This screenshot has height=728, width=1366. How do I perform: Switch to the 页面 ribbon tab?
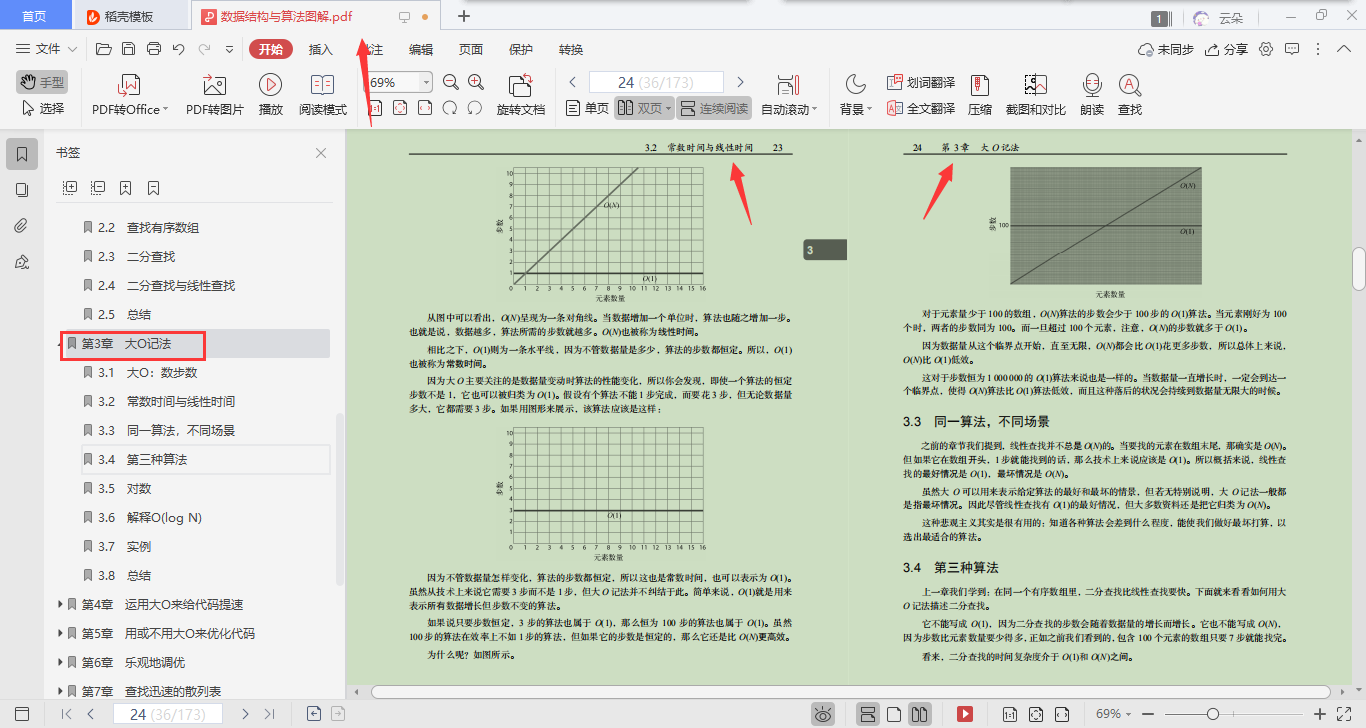click(471, 49)
